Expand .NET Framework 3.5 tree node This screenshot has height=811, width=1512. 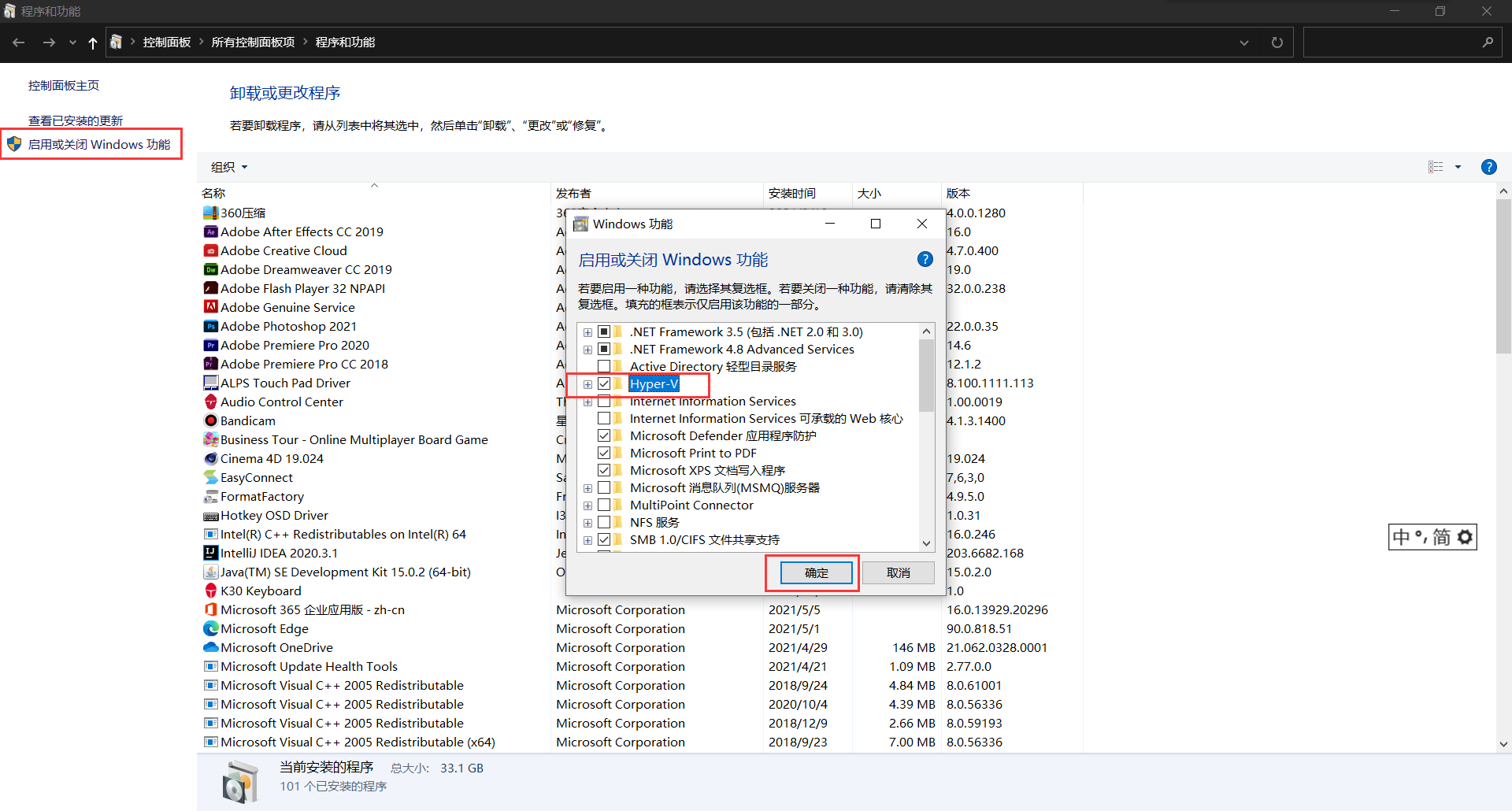587,332
